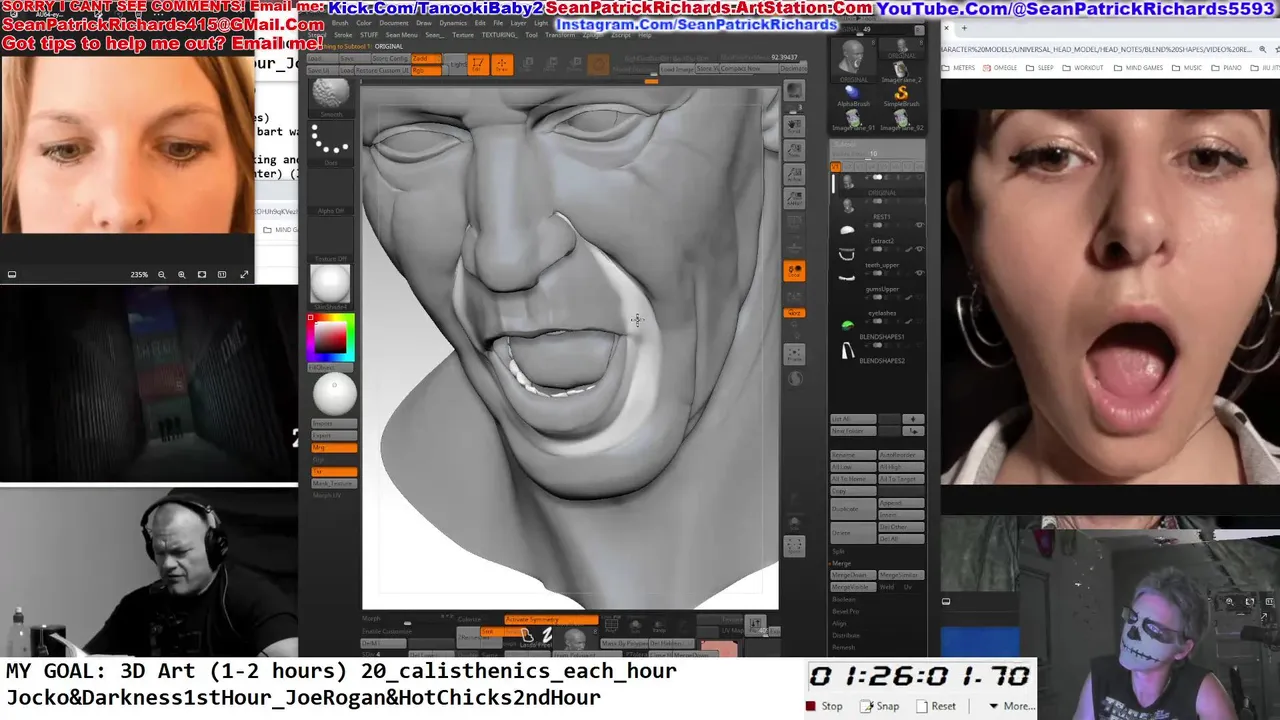
Task: Open the Transform menu
Action: [x=560, y=35]
